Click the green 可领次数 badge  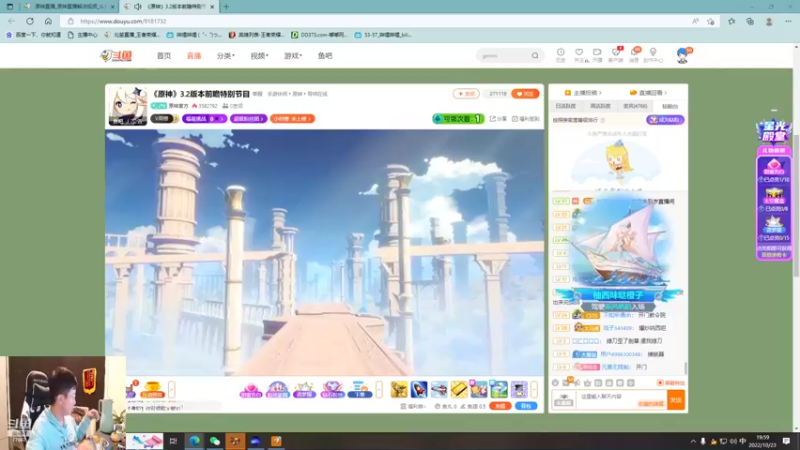click(x=458, y=119)
